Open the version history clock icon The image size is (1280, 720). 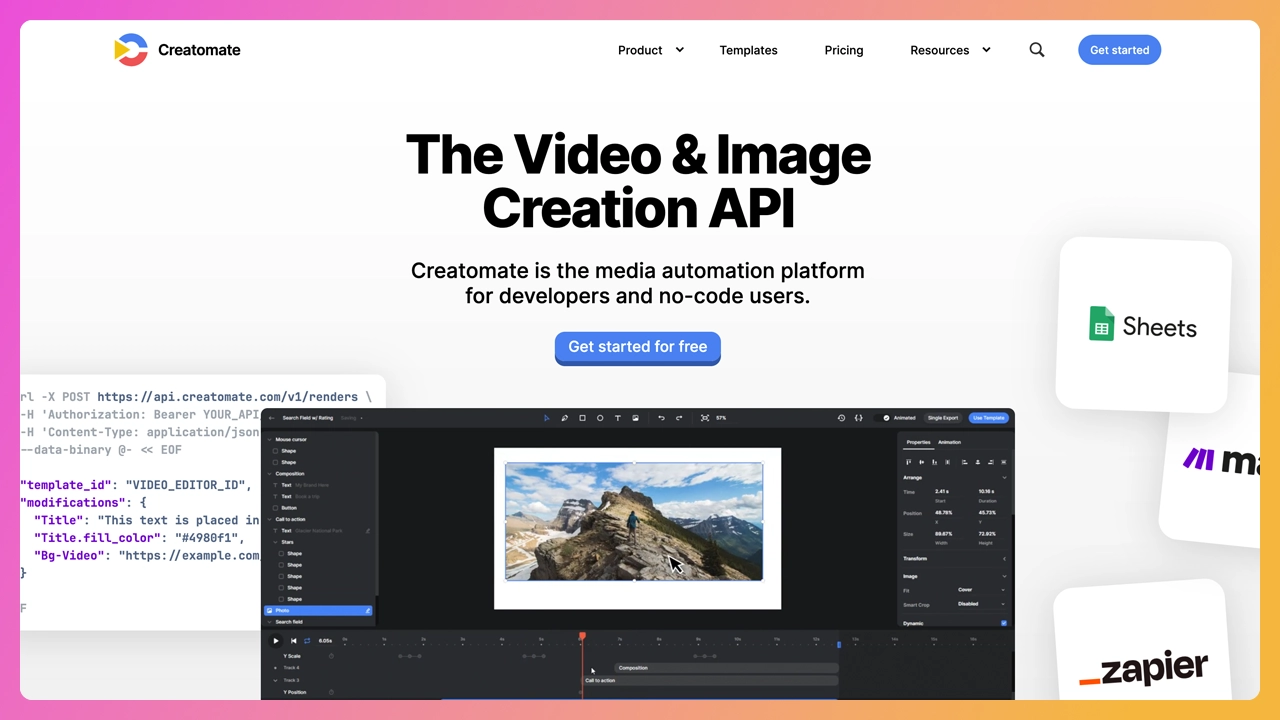tap(841, 418)
